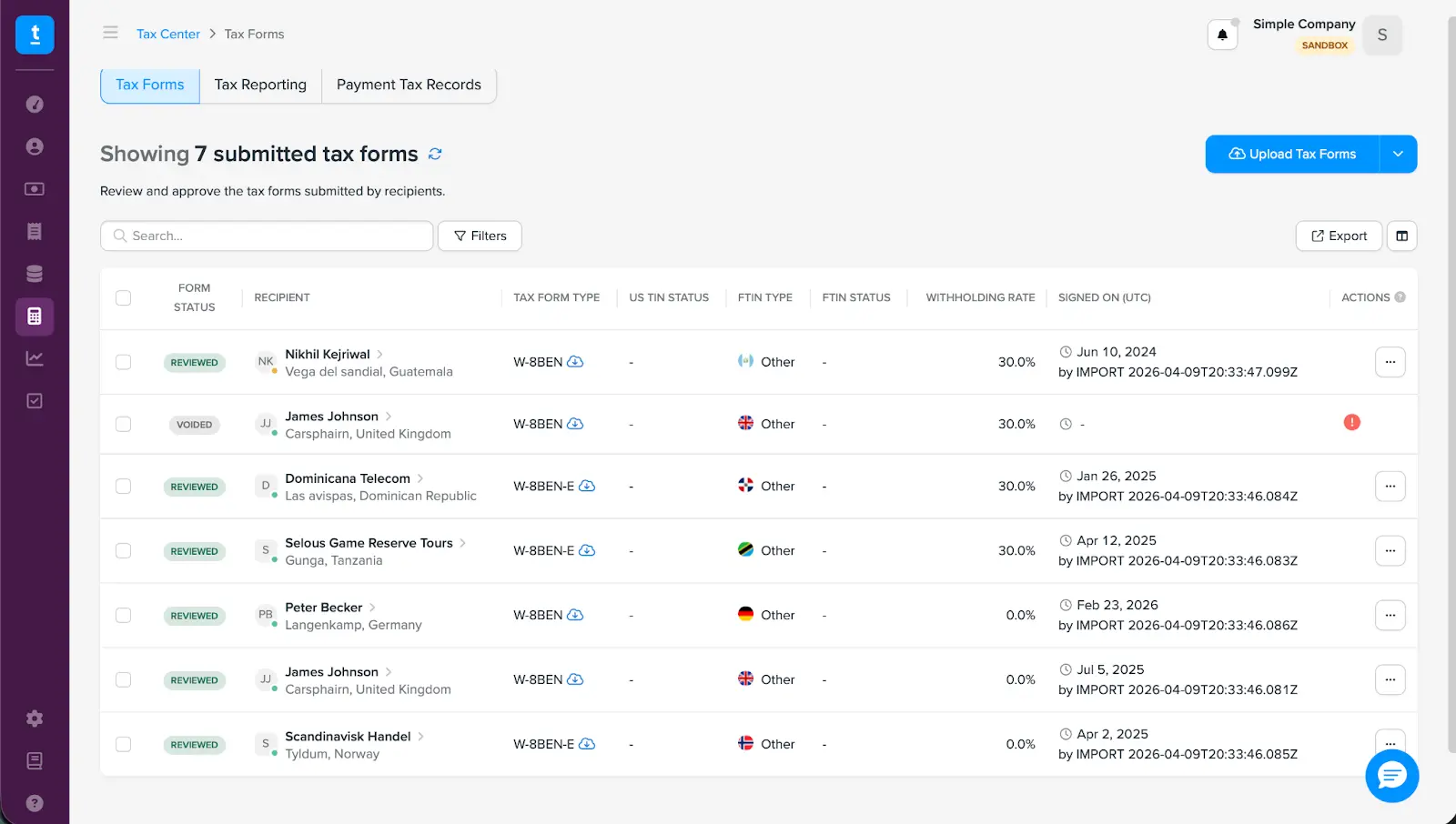Screen dimensions: 1456x824
Task: Open Filters options
Action: click(480, 236)
